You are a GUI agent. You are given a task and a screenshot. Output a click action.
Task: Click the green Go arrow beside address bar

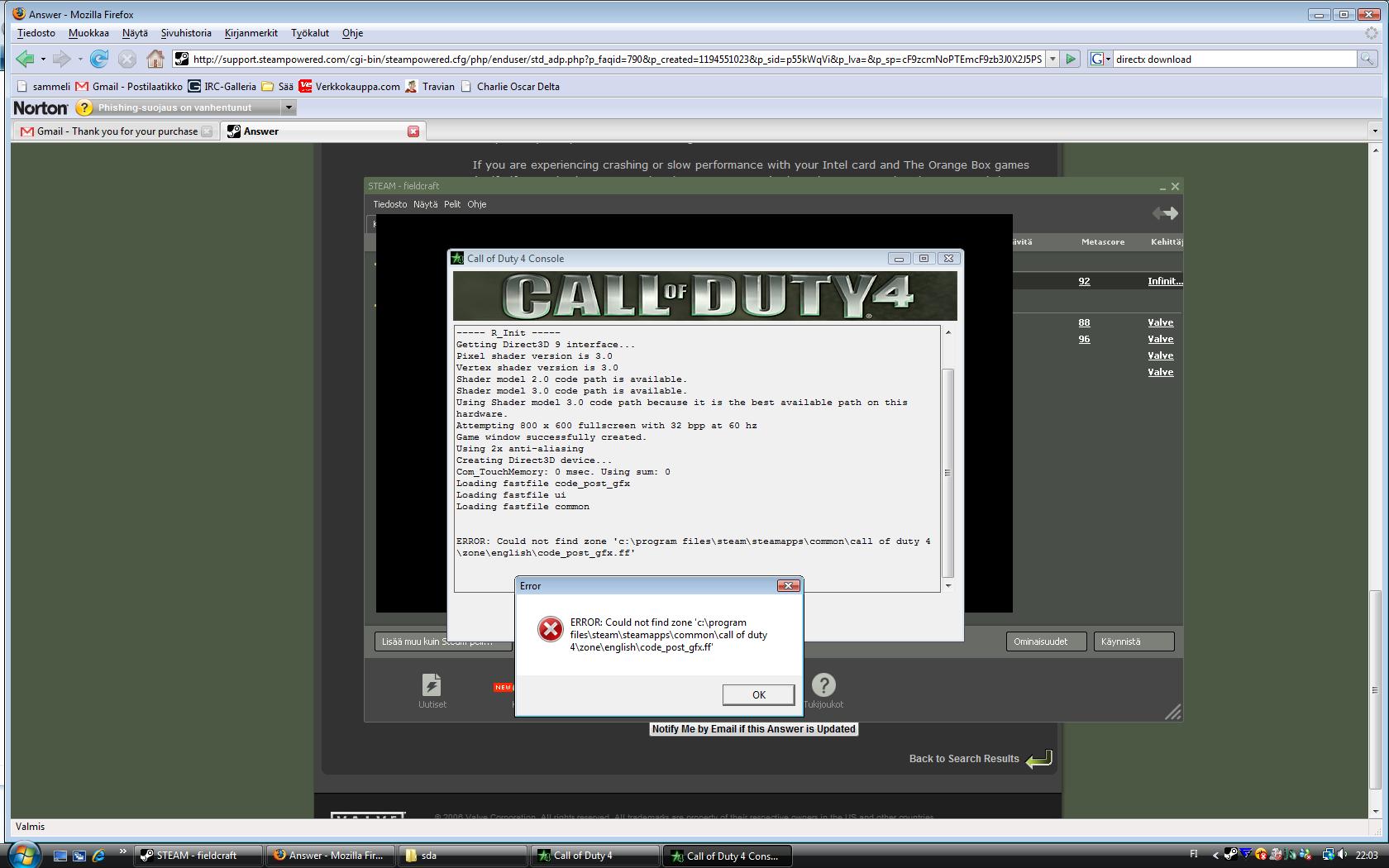click(1071, 59)
